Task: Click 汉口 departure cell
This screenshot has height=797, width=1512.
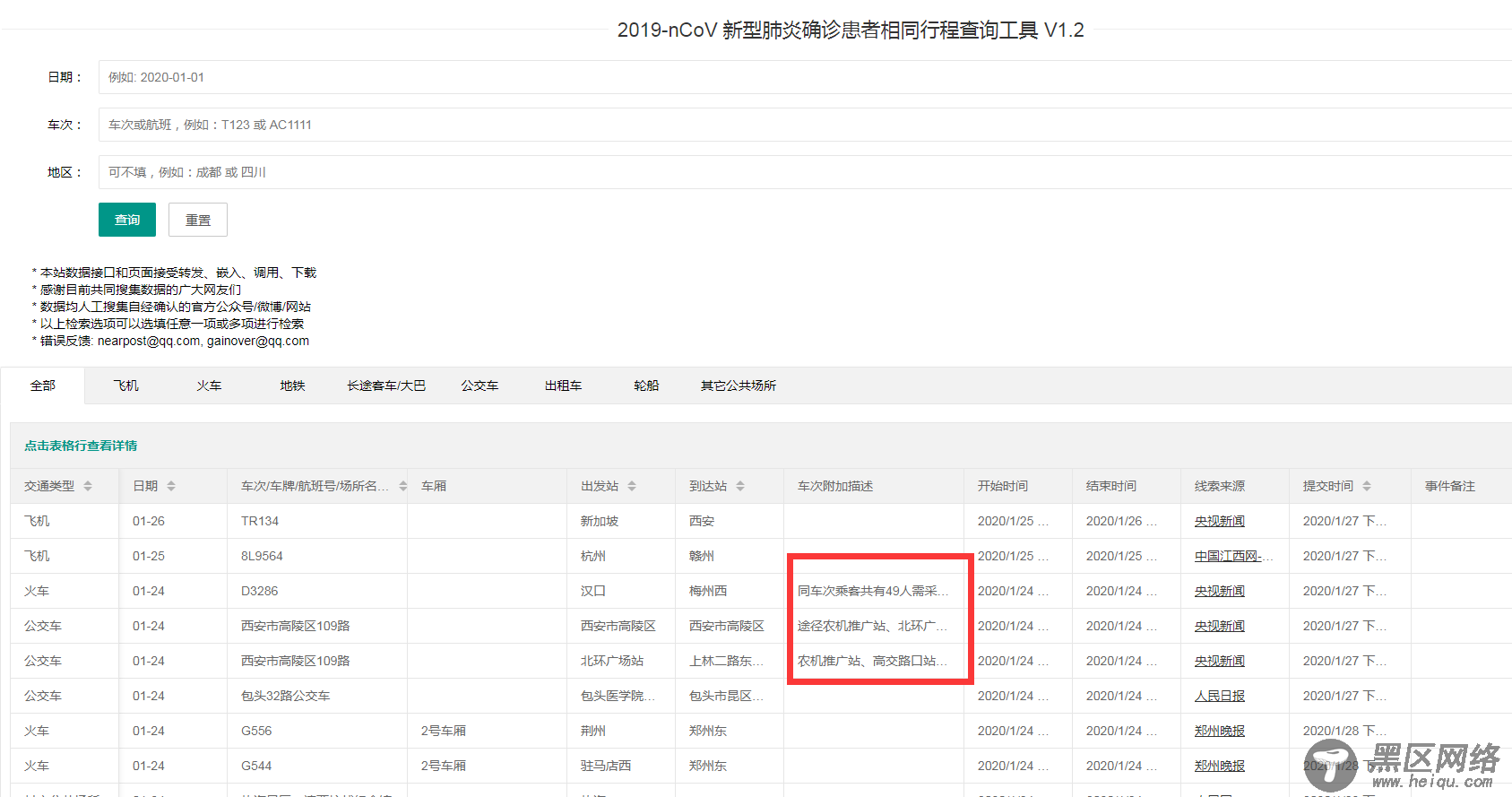Action: point(621,591)
